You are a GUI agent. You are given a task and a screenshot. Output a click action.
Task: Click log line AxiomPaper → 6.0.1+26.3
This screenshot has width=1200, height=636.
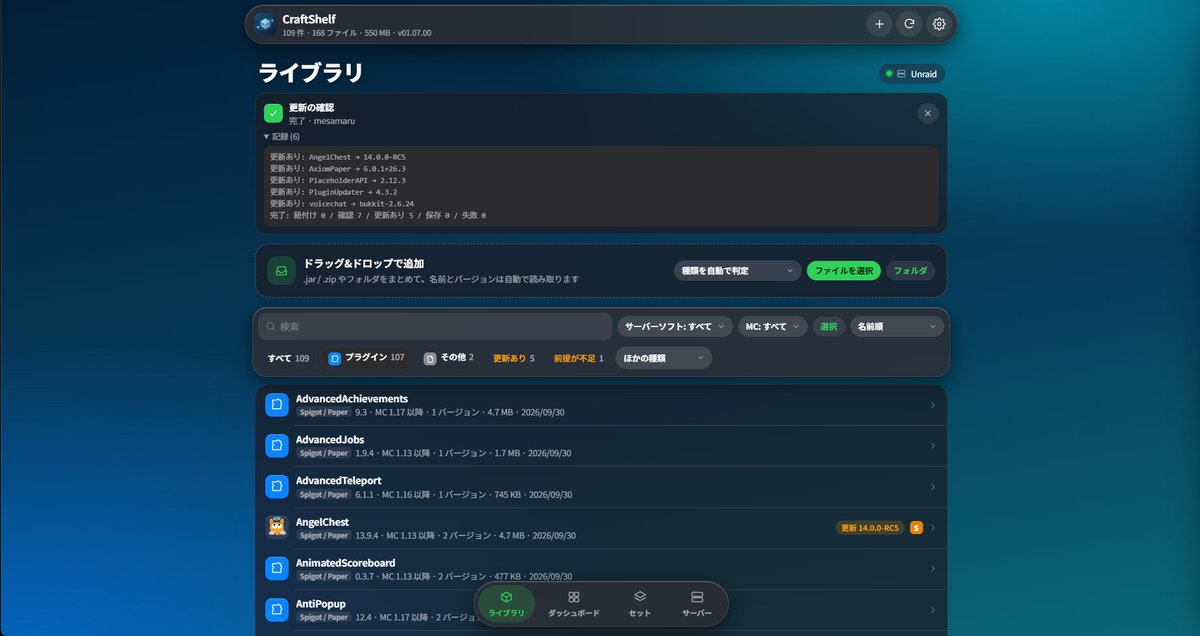[x=337, y=169]
